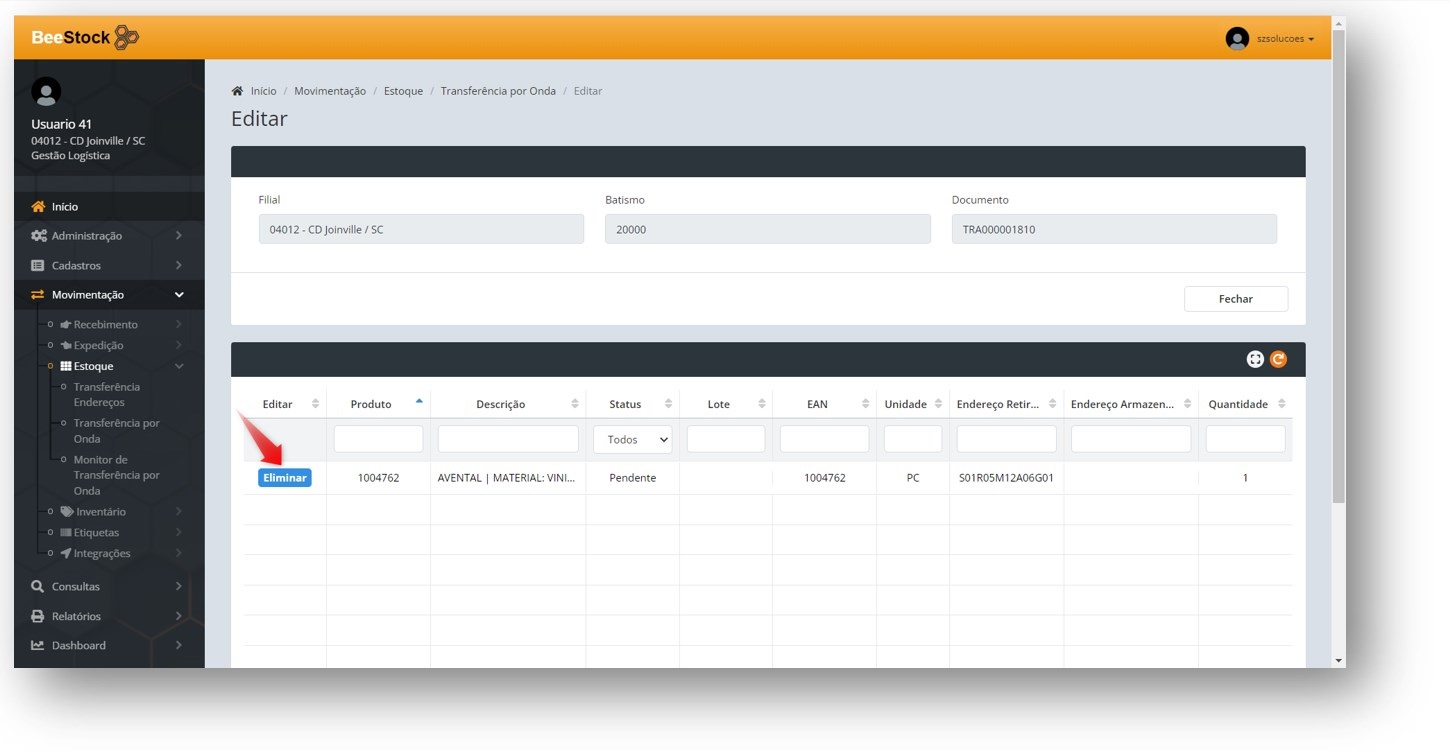Open the szsolucoes user dropdown menu

click(x=1285, y=39)
